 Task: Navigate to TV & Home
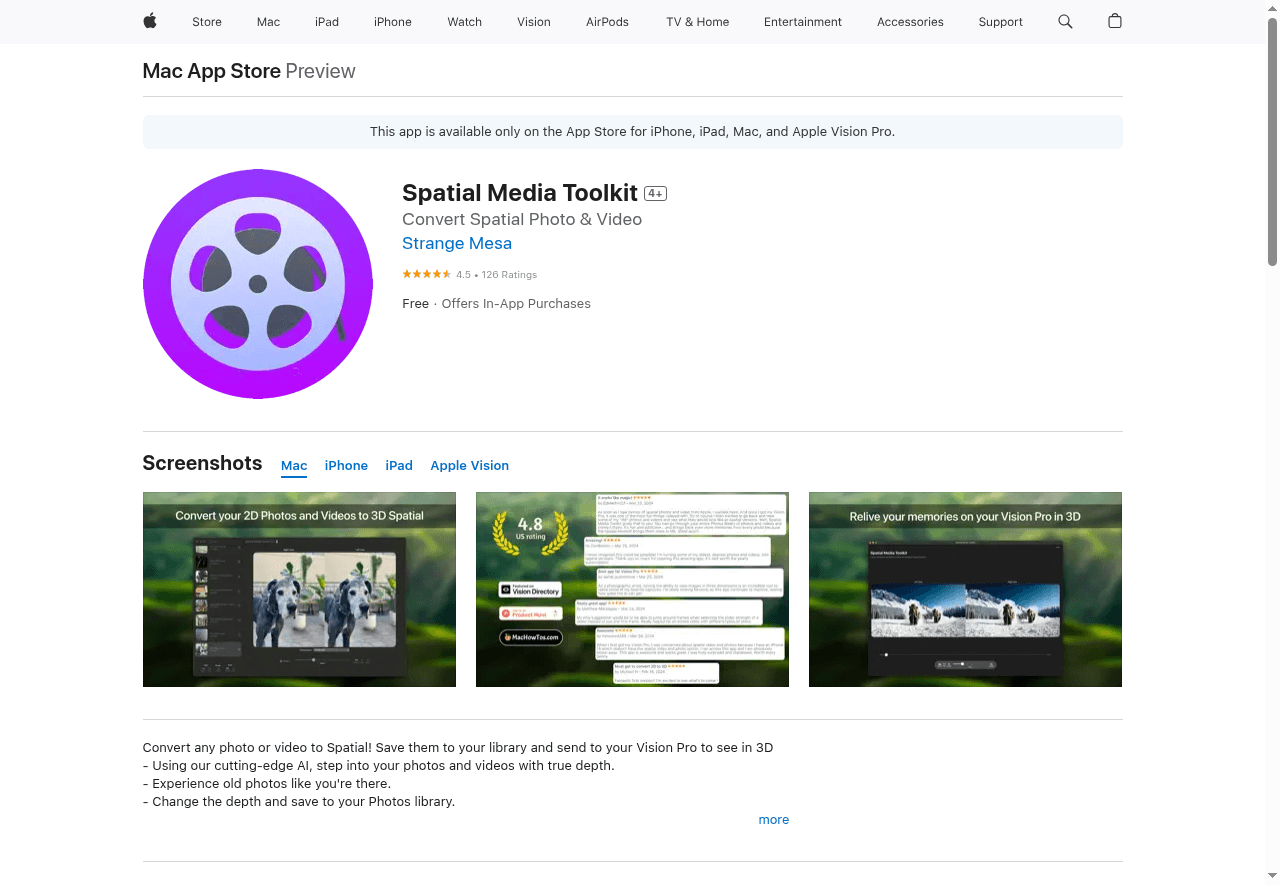(x=697, y=21)
